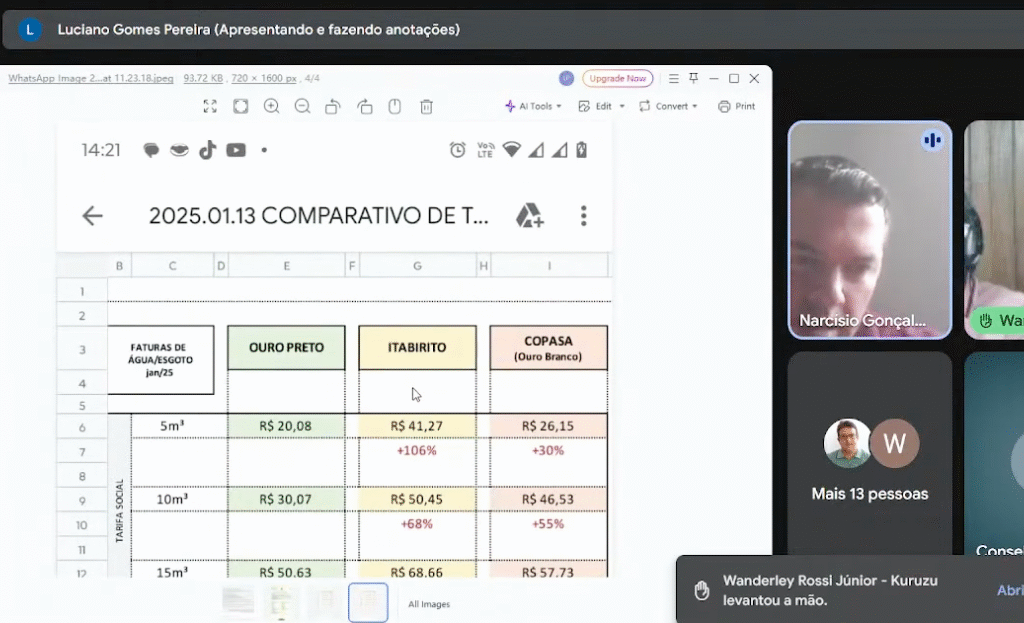Delete the image with trash icon

(x=426, y=106)
